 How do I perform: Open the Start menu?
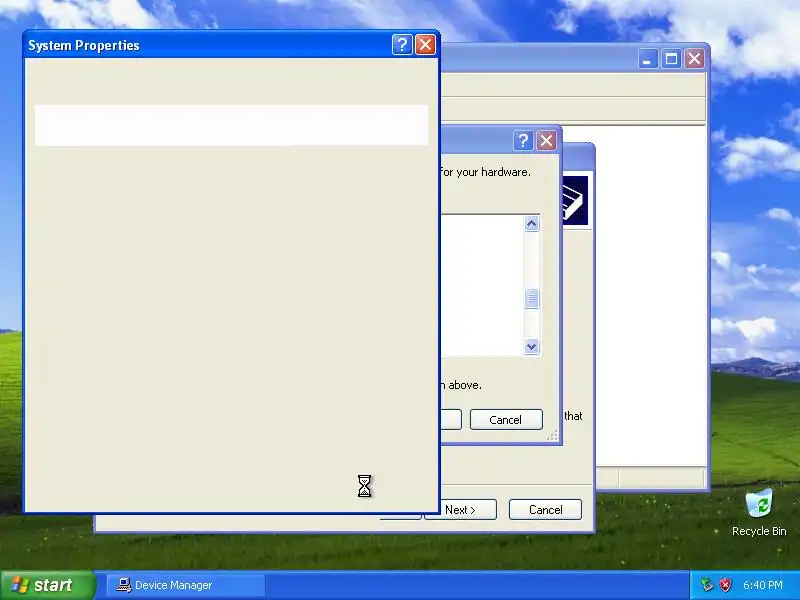pyautogui.click(x=48, y=585)
